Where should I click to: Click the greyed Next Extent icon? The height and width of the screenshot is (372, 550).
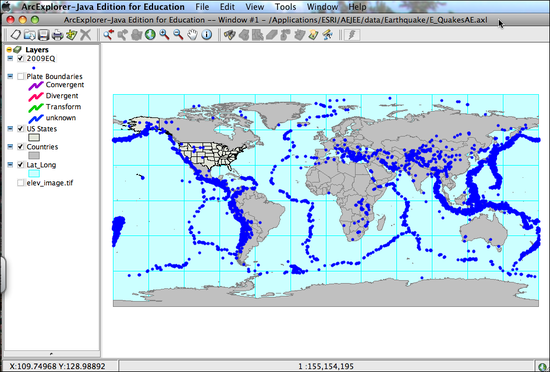122,35
